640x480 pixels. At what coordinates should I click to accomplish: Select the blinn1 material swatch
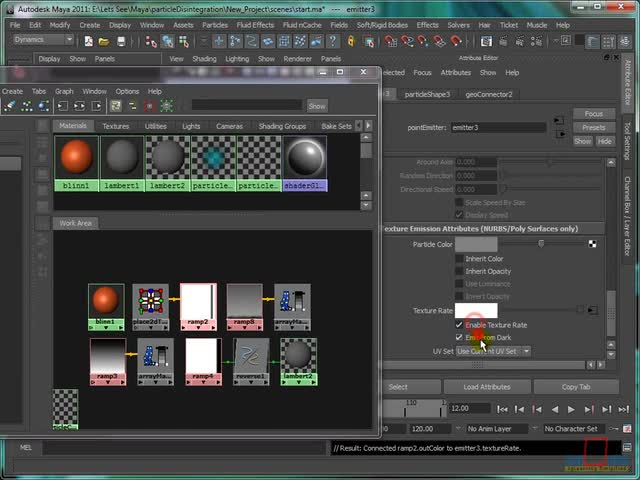coord(77,157)
